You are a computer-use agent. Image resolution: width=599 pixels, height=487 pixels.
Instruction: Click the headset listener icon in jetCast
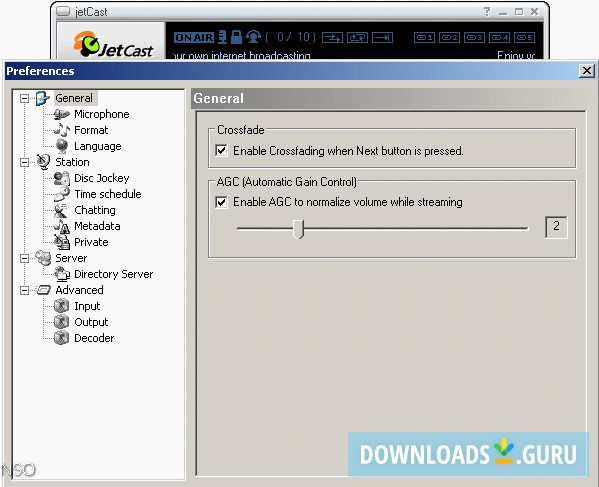point(253,37)
